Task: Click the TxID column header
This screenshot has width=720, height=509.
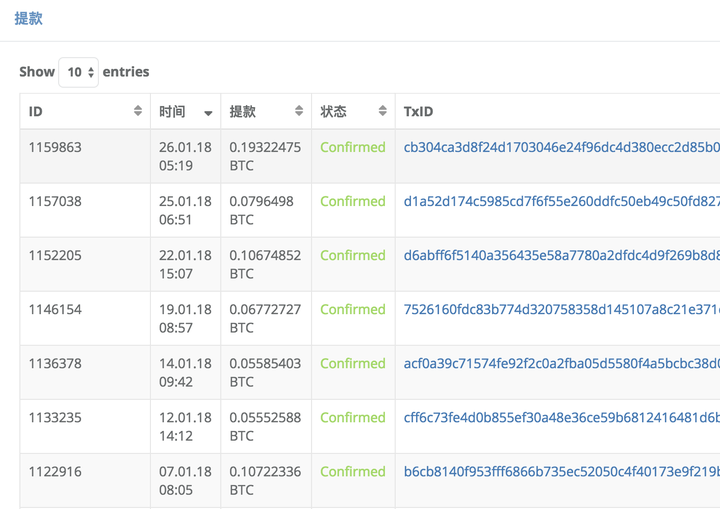Action: [557, 111]
